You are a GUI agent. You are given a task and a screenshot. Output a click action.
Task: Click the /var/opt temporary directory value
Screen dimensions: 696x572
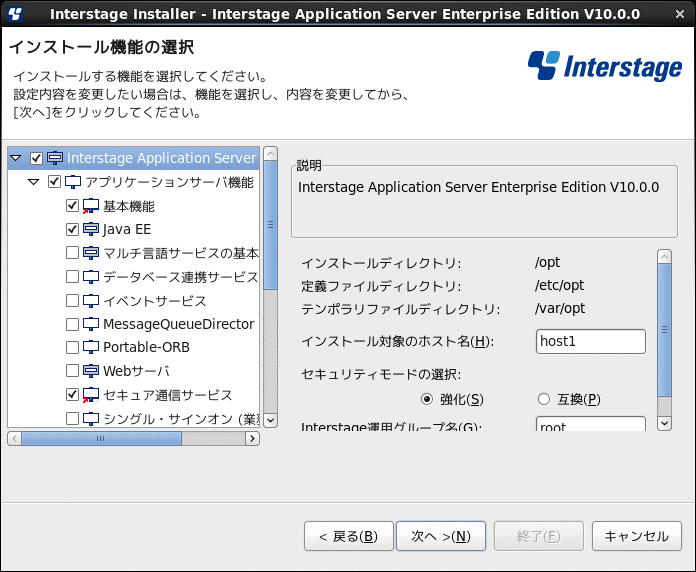[x=560, y=308]
